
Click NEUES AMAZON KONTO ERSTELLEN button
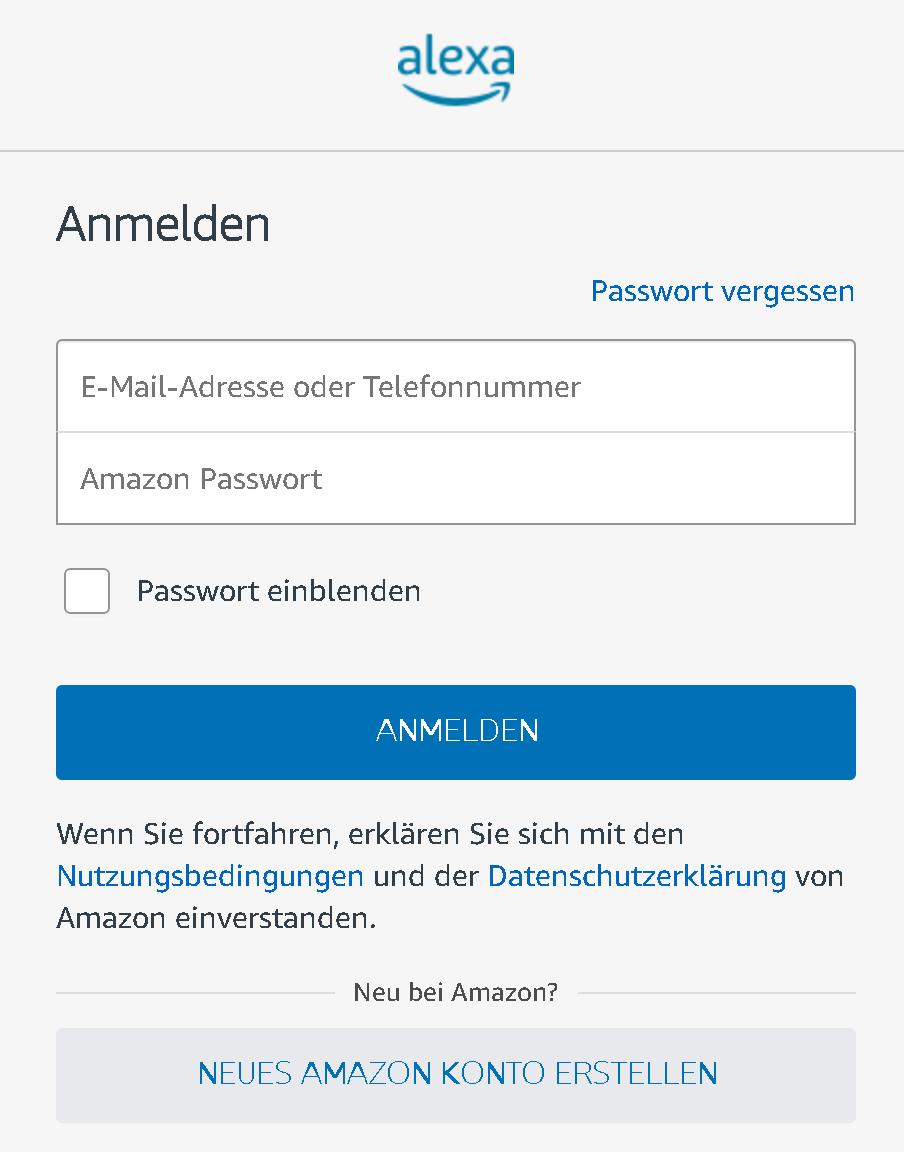456,1075
